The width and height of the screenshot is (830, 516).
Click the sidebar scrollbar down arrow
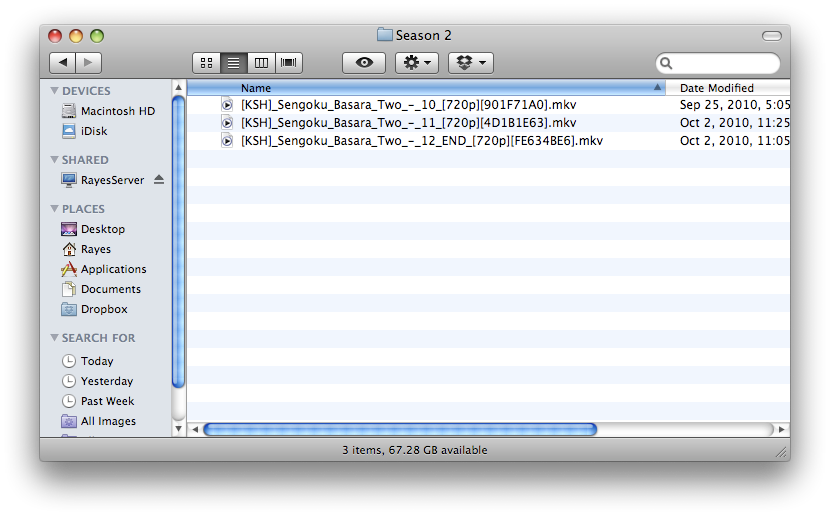(178, 429)
